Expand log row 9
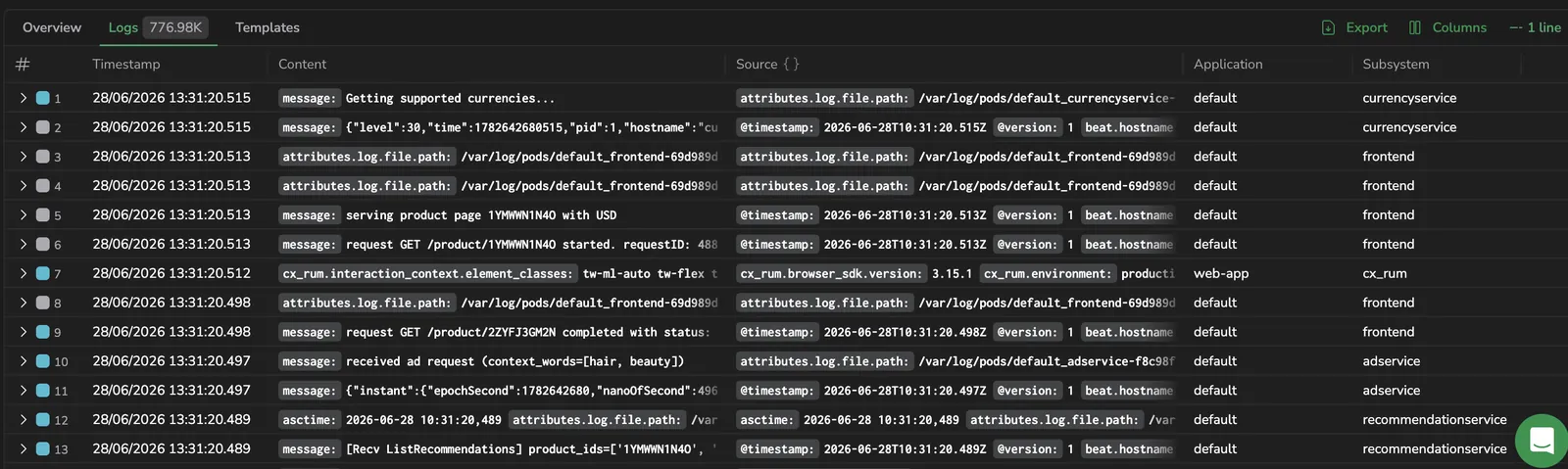The width and height of the screenshot is (1568, 469). (23, 332)
